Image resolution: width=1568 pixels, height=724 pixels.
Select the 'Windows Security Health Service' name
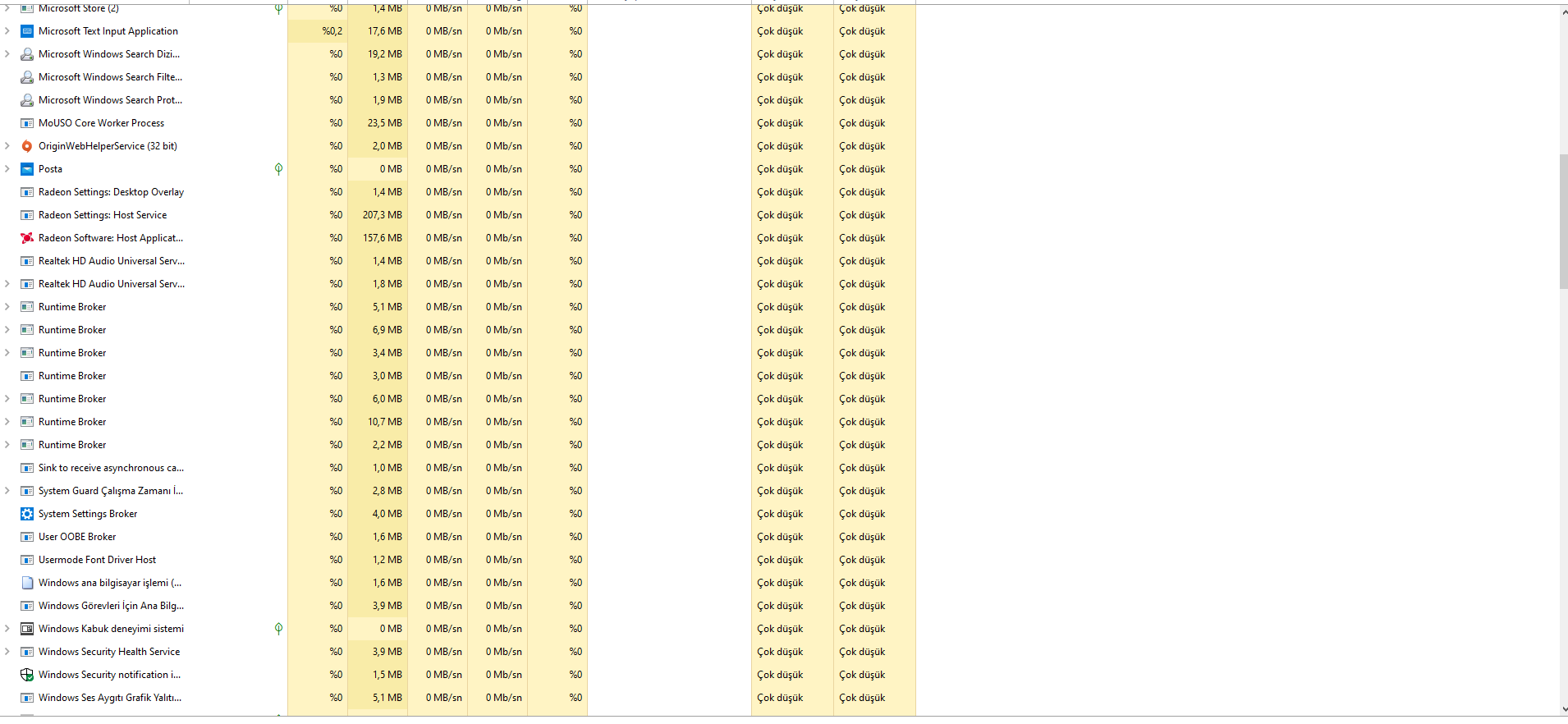pos(109,652)
